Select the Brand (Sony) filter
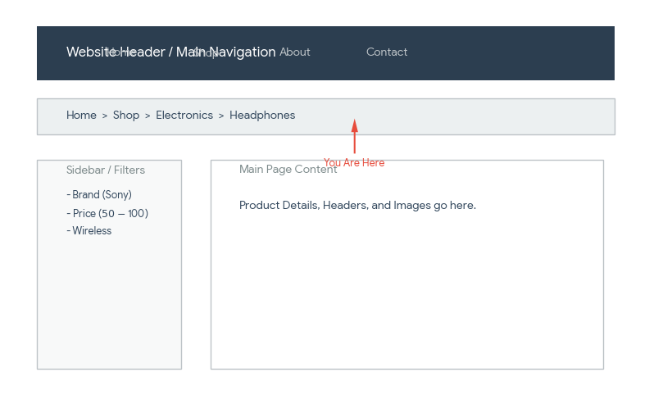 (x=99, y=195)
